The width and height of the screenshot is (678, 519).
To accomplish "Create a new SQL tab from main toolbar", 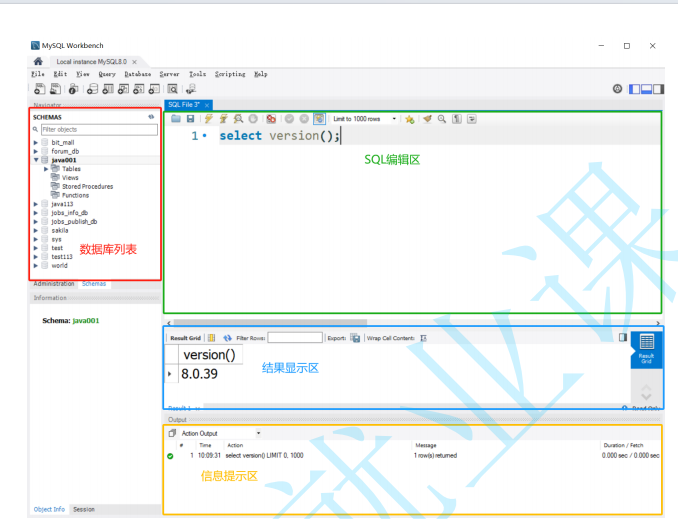I will (39, 89).
